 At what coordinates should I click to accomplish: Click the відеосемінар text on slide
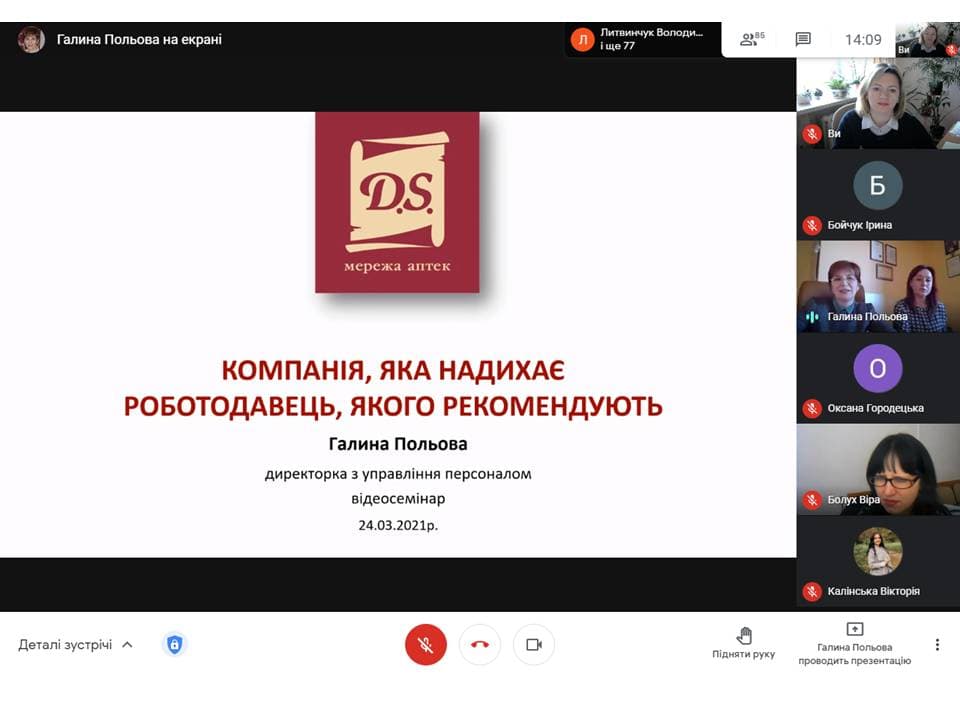click(398, 498)
